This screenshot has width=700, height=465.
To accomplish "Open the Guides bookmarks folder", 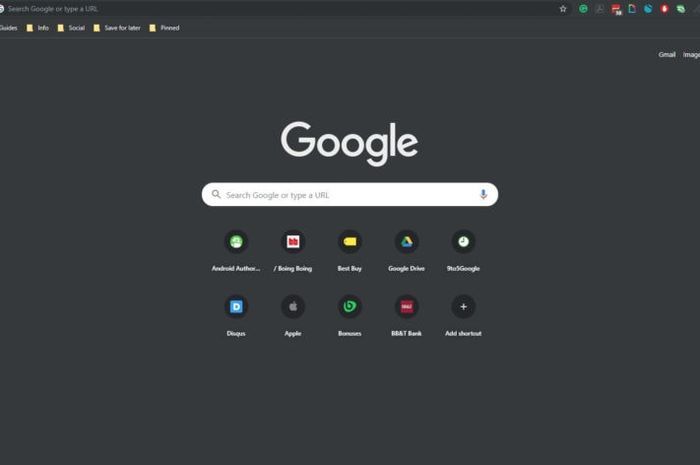I will (8, 28).
